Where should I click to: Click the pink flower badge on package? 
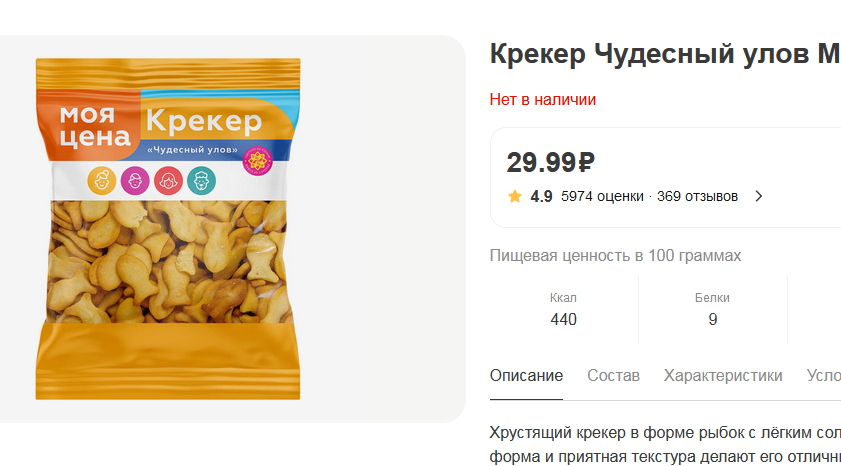[258, 160]
